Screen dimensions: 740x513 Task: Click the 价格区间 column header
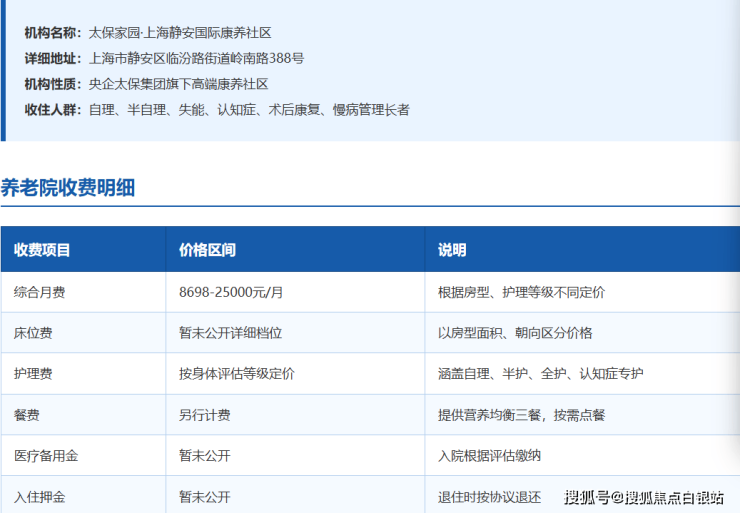(207, 250)
